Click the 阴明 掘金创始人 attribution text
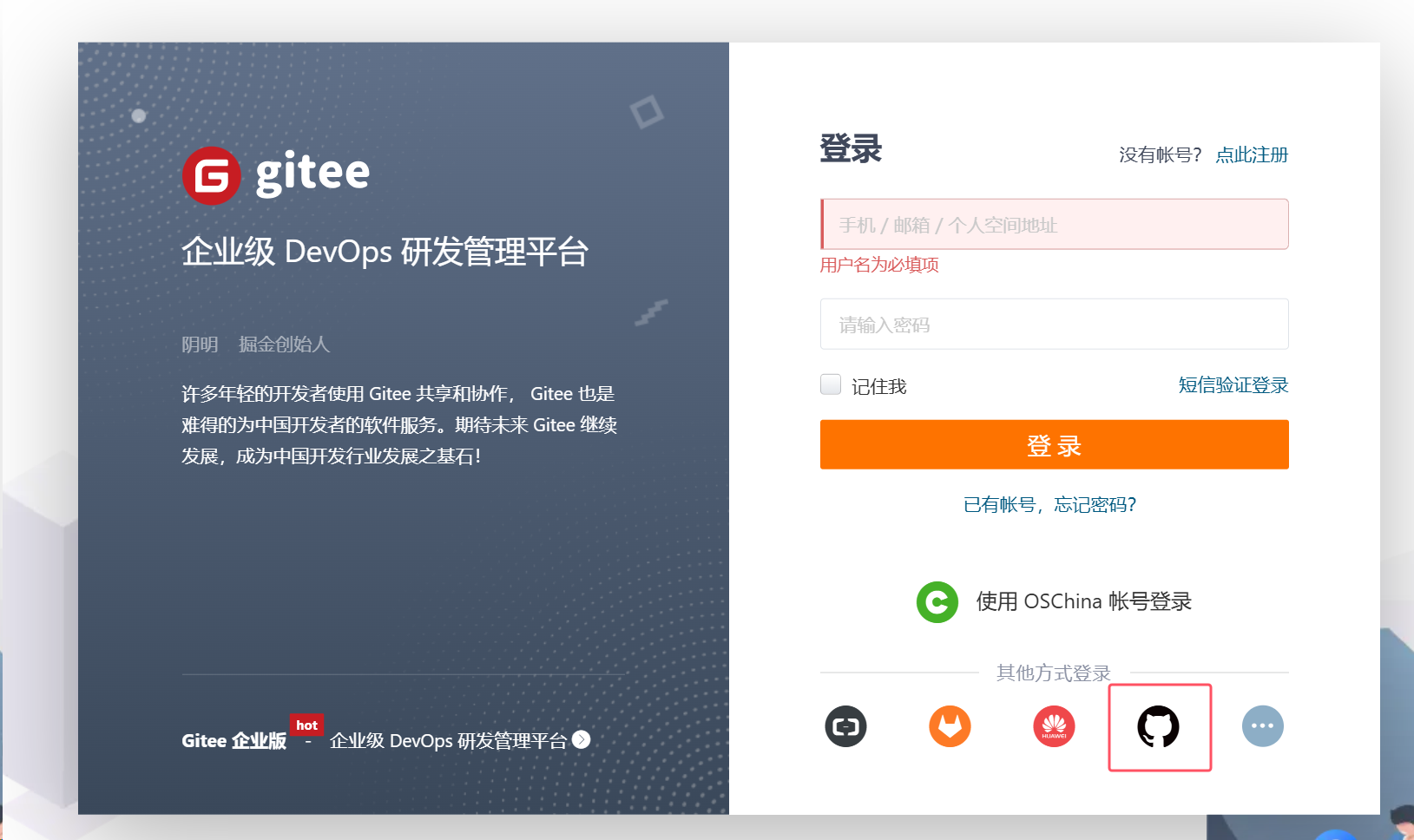 click(x=256, y=345)
